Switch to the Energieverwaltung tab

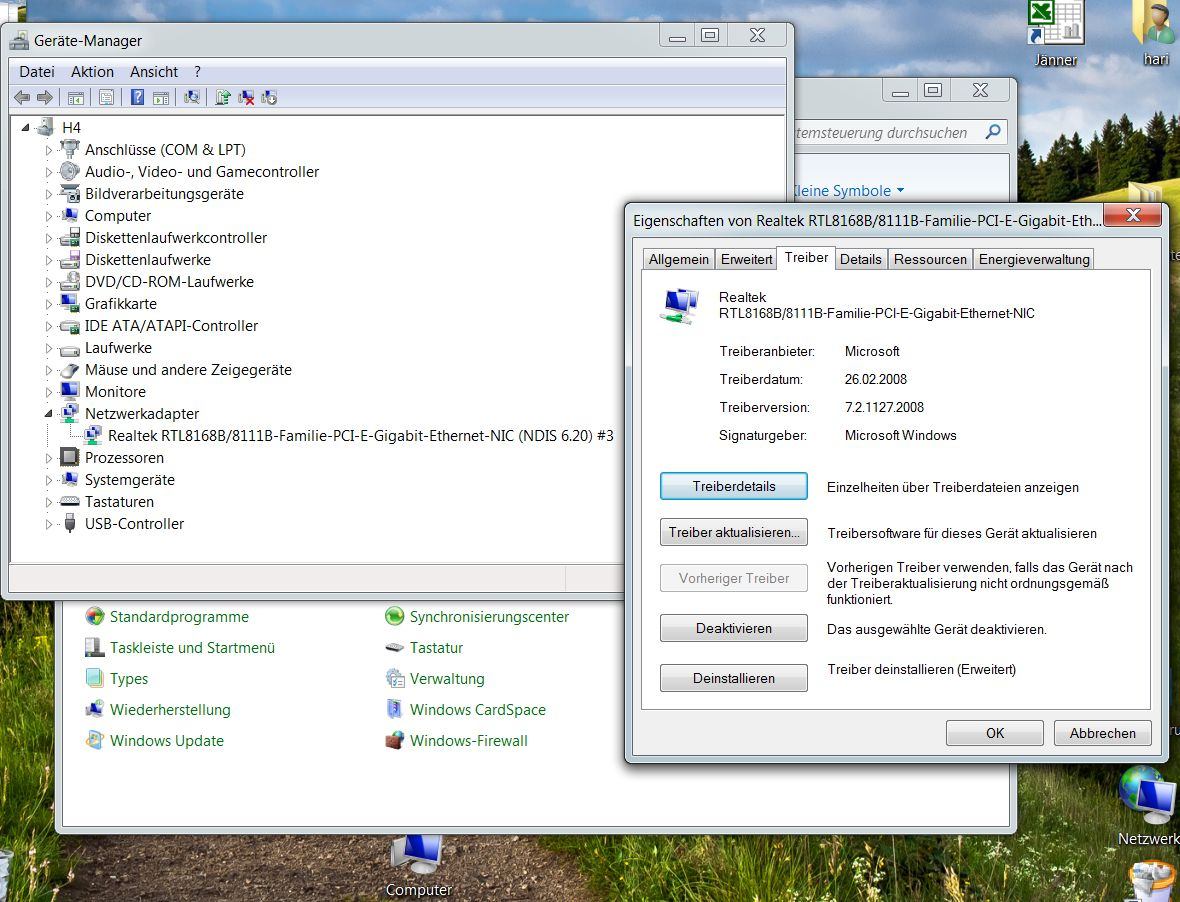1033,259
